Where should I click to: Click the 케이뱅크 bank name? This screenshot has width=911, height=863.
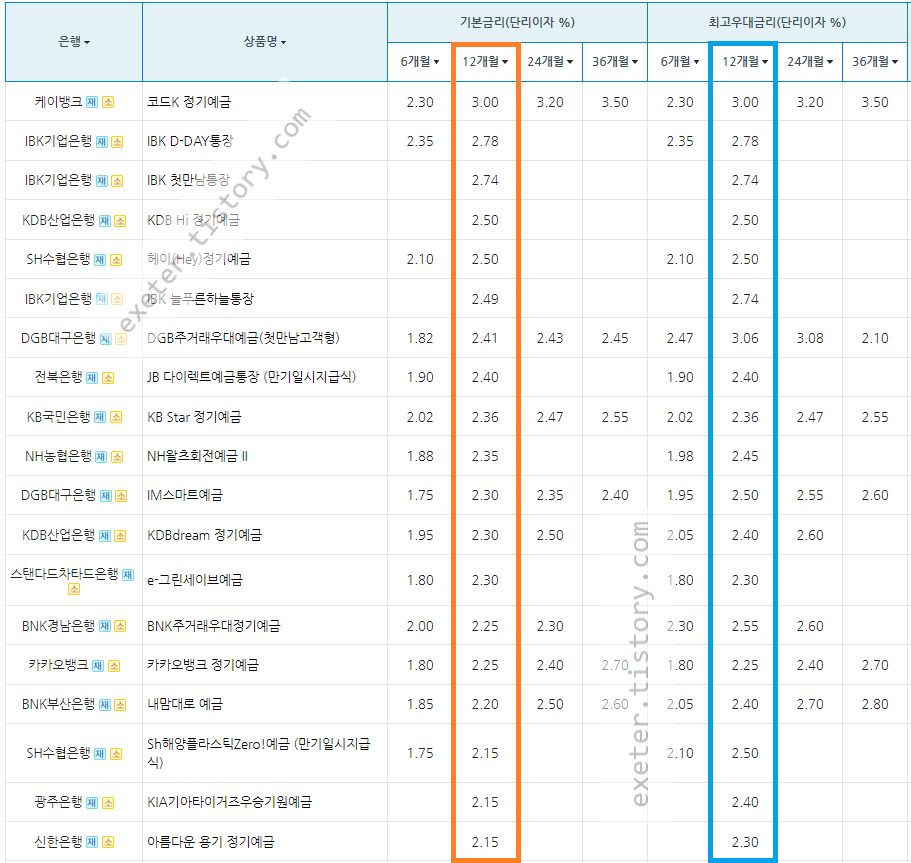point(59,102)
